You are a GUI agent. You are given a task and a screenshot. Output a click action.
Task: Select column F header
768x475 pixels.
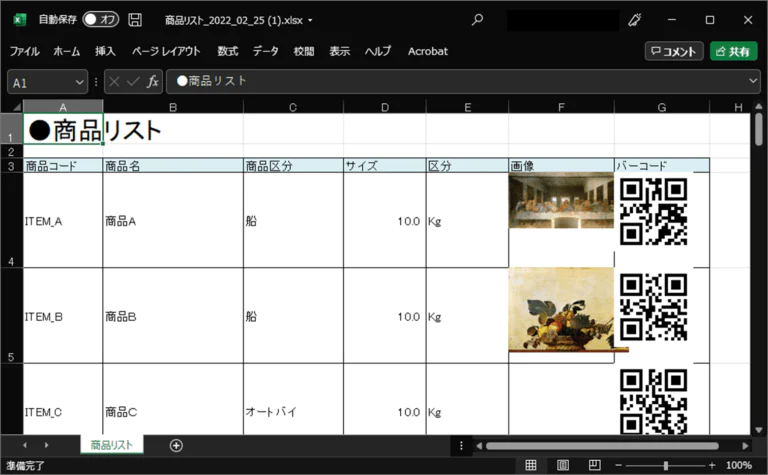561,107
